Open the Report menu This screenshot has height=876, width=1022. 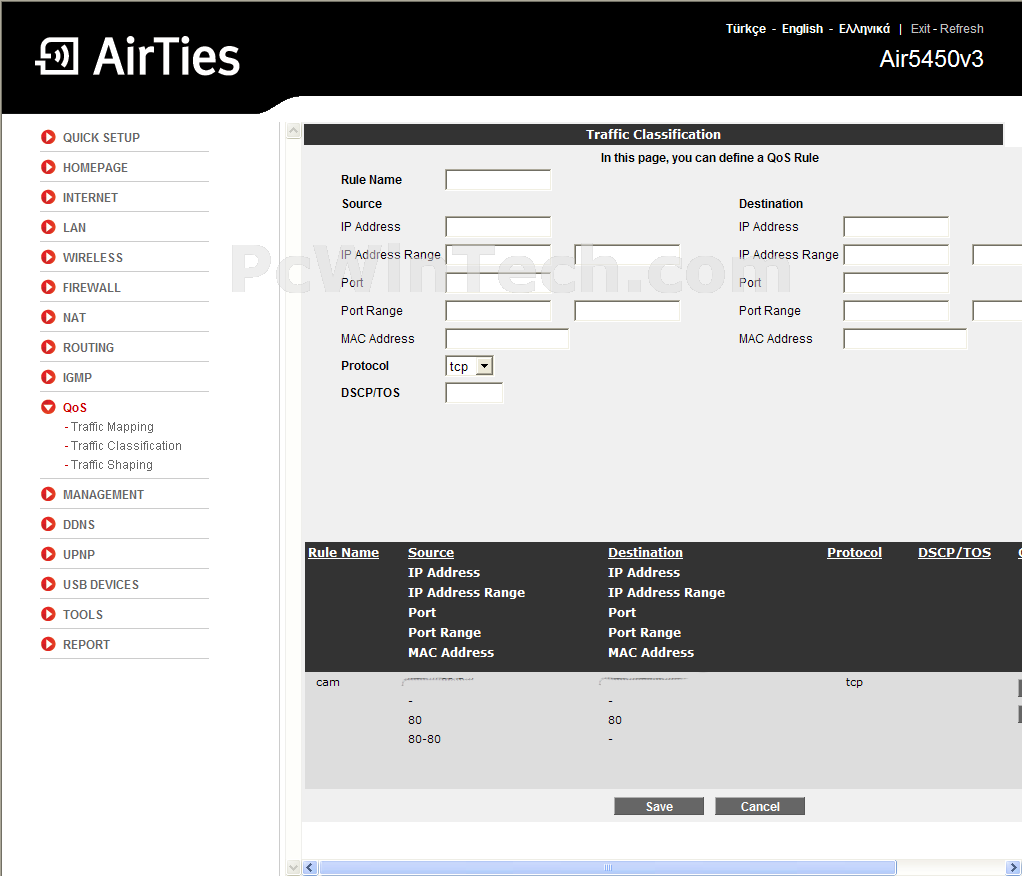[86, 645]
